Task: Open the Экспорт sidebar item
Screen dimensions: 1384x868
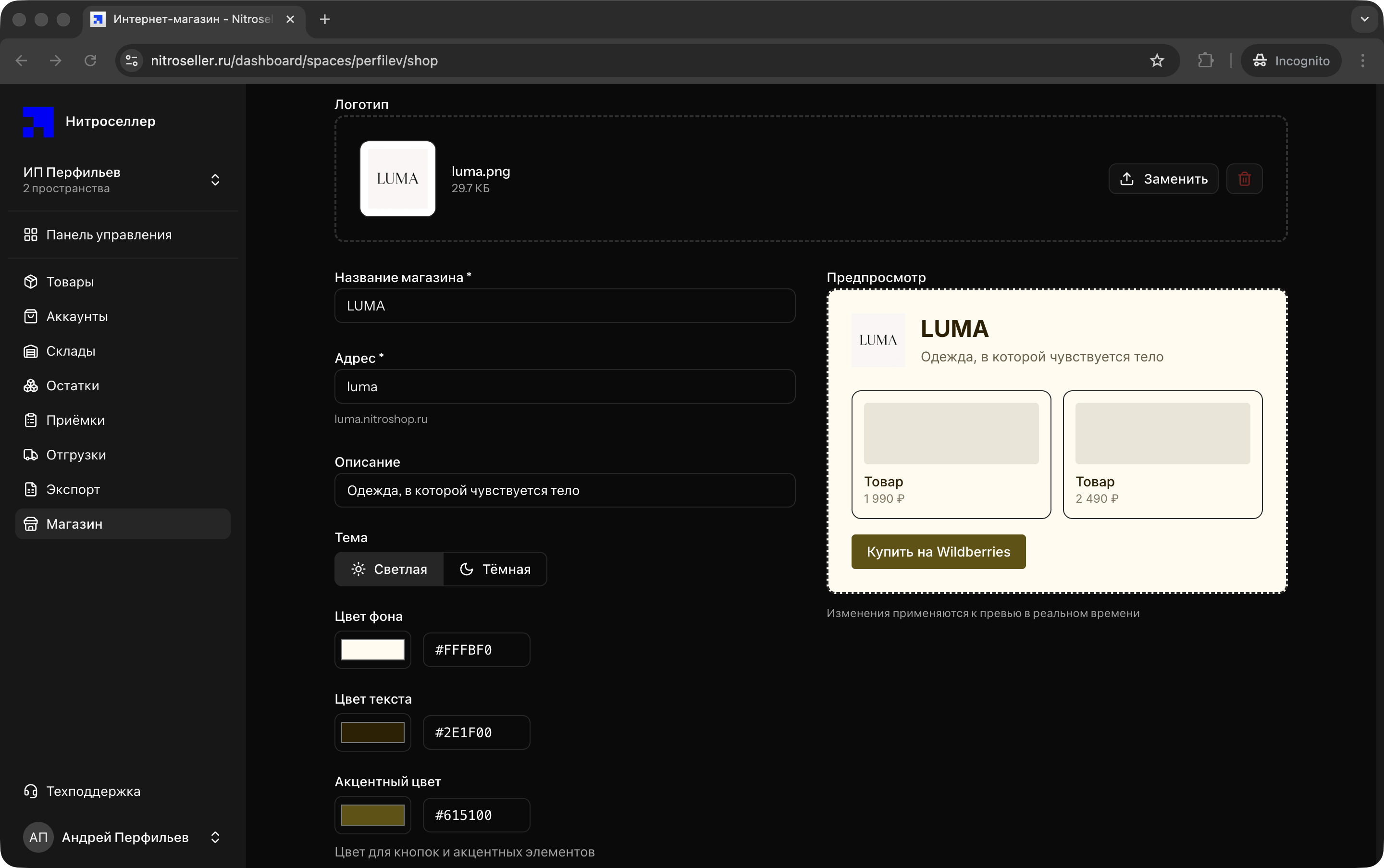Action: tap(73, 490)
